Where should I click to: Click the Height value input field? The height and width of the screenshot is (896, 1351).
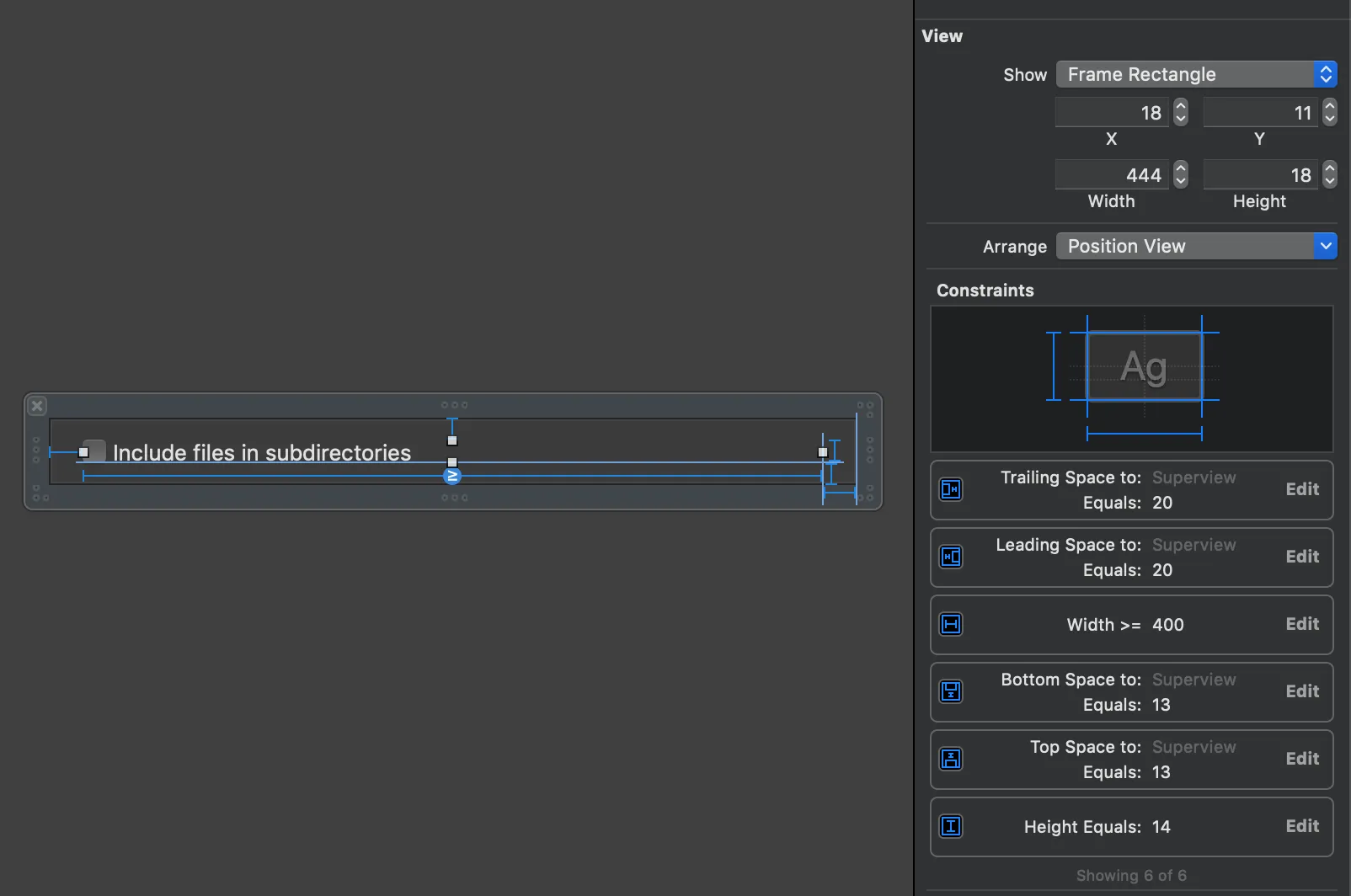click(x=1261, y=174)
